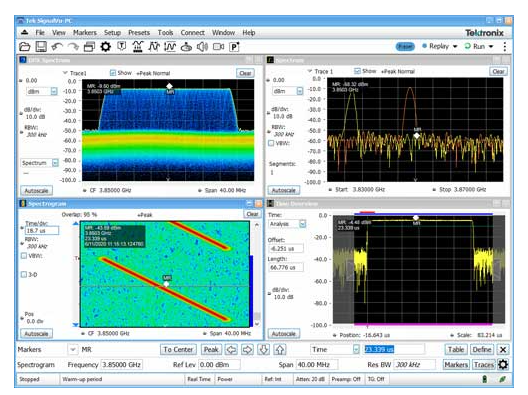Click the save disk icon

point(41,47)
